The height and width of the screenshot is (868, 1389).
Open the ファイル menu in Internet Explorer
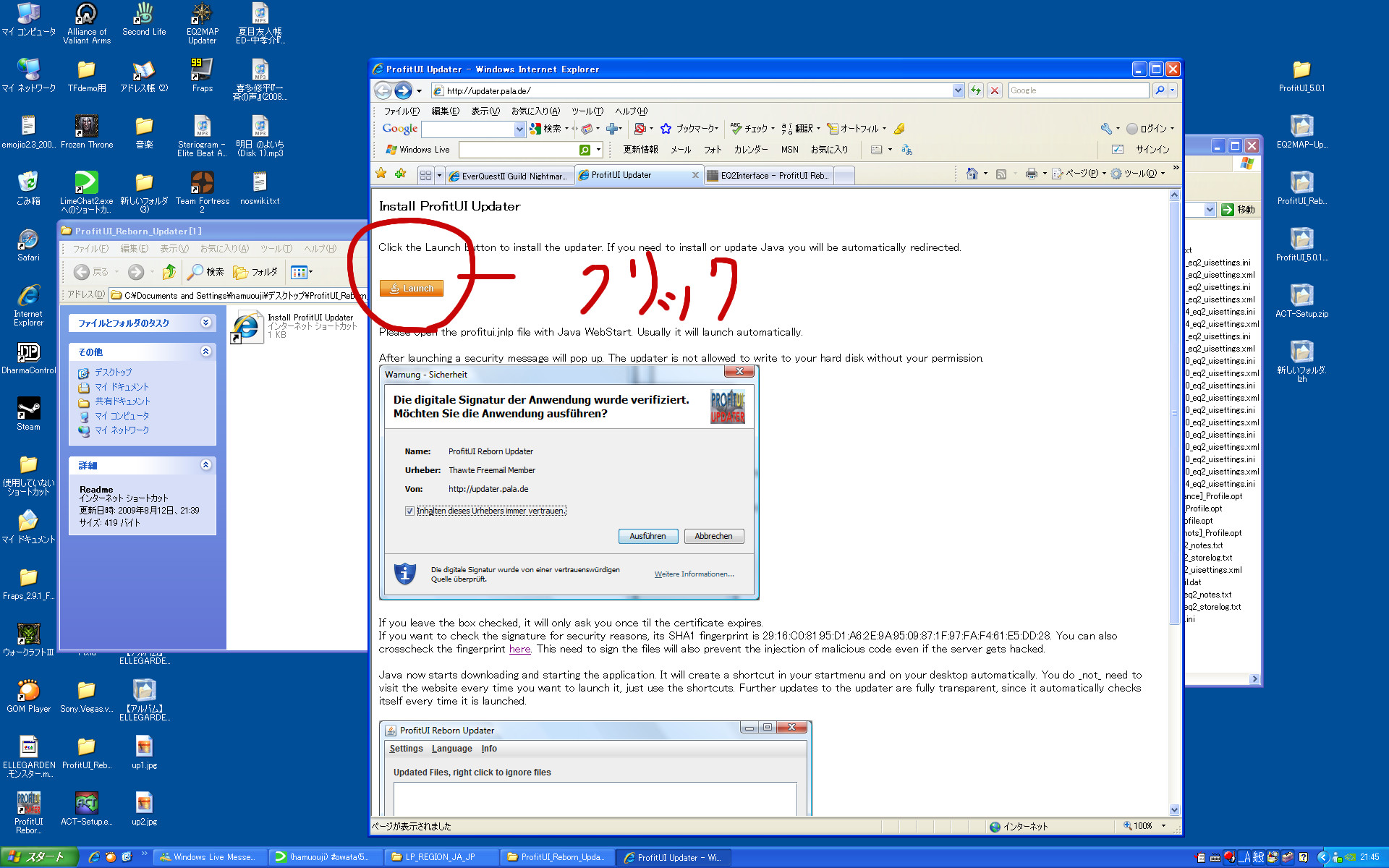pos(402,111)
